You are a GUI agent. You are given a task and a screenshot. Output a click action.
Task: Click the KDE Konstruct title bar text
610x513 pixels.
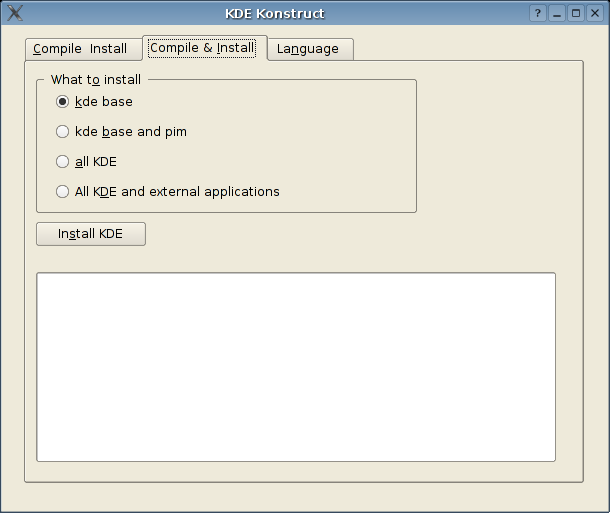pyautogui.click(x=275, y=14)
